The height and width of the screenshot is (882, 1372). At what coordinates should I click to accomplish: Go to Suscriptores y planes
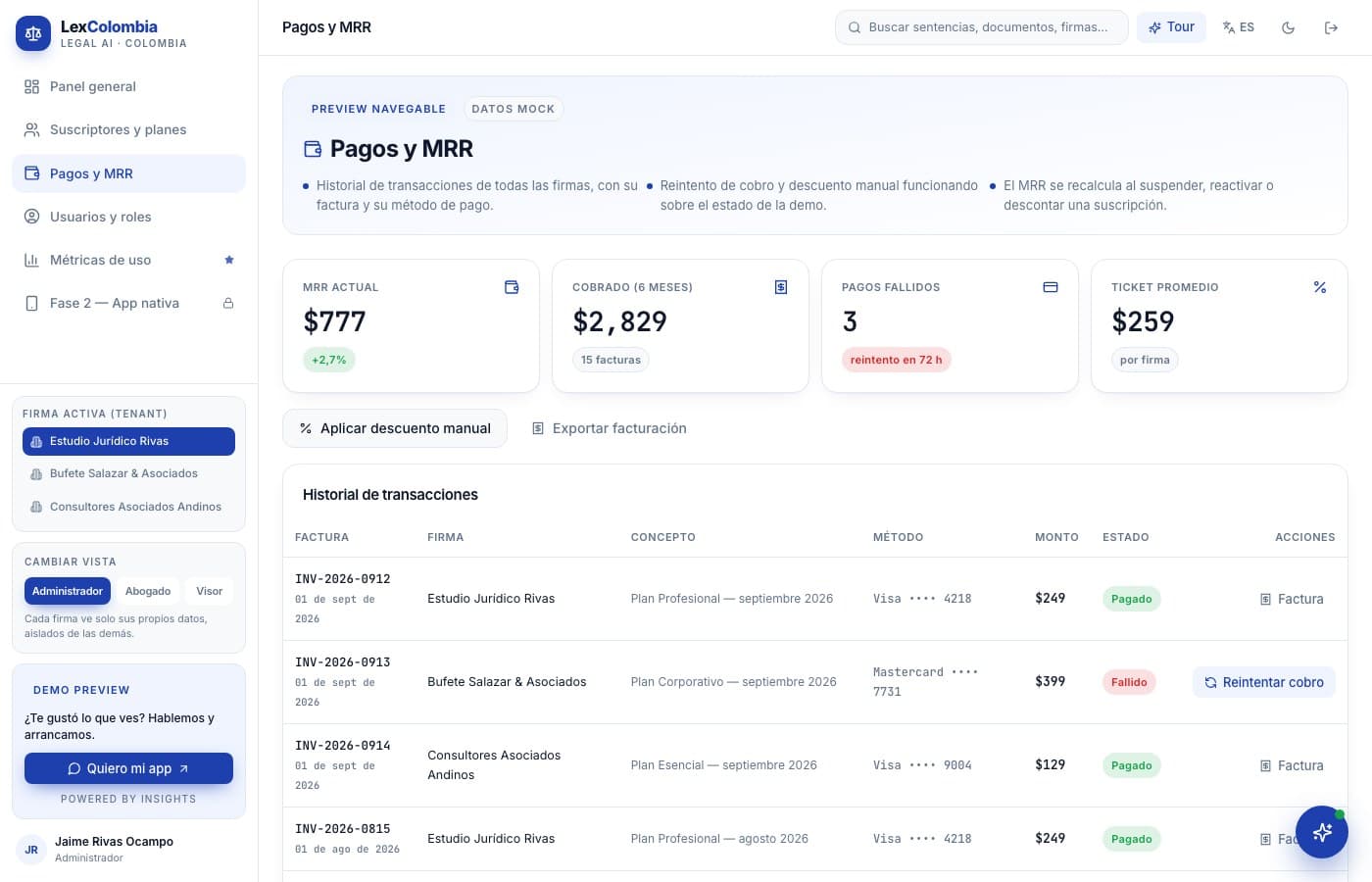(128, 129)
